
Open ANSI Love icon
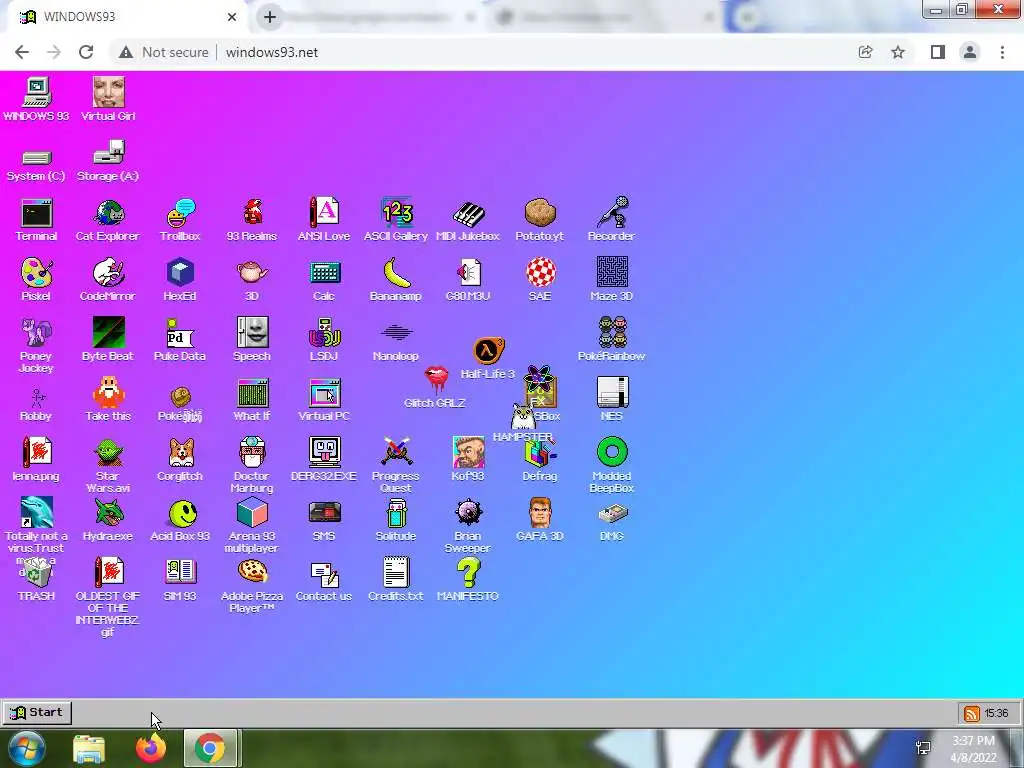pyautogui.click(x=324, y=213)
